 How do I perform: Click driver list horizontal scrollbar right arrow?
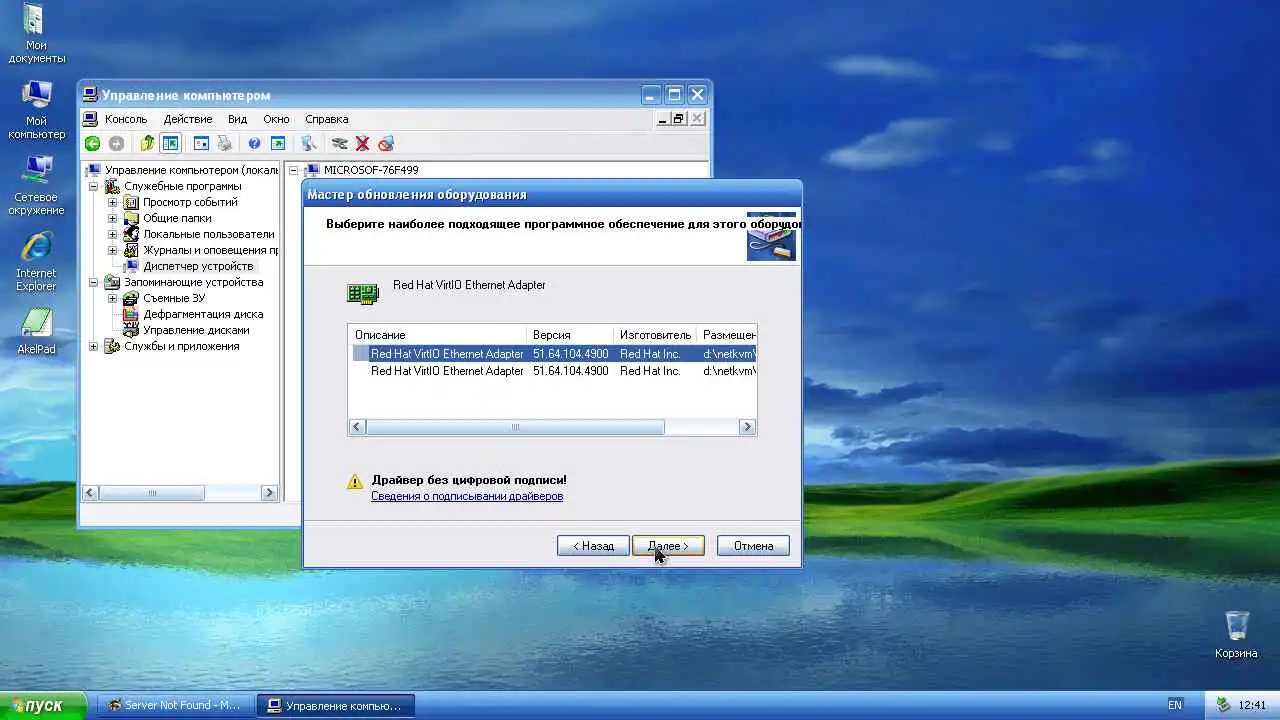(x=747, y=427)
